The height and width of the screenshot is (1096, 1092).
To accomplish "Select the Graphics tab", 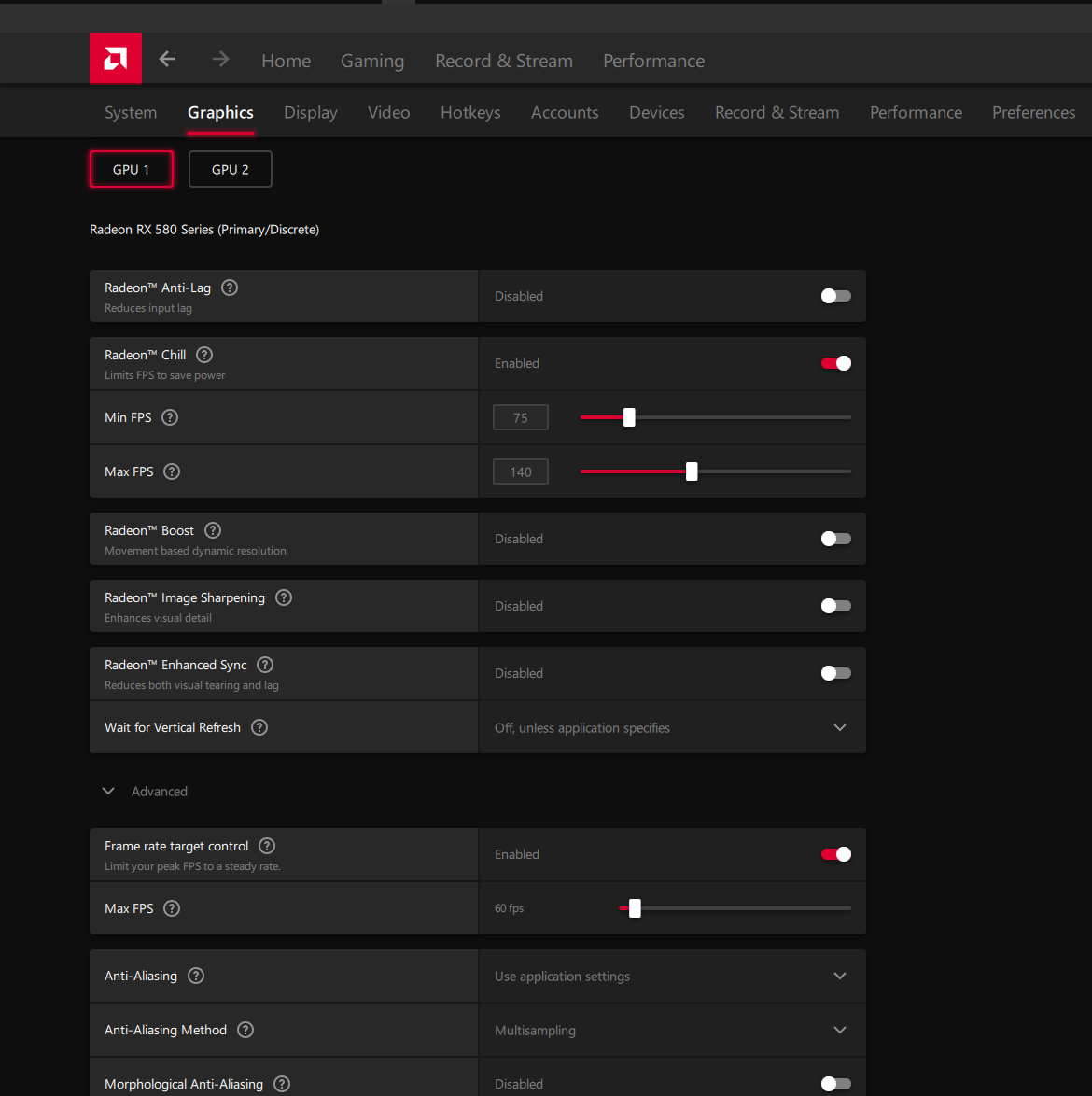I will pyautogui.click(x=220, y=113).
